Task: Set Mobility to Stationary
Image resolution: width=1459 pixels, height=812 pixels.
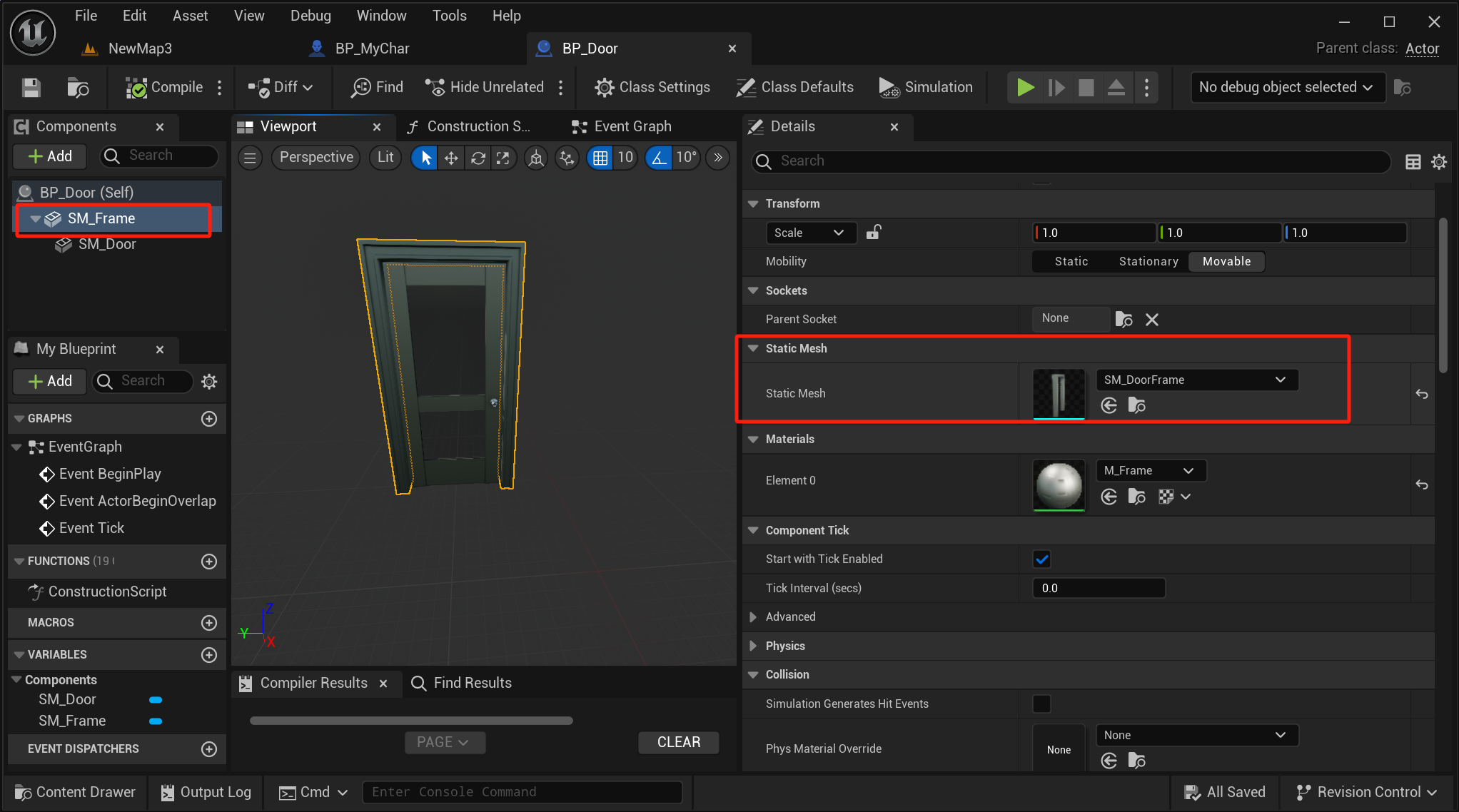Action: 1148,261
